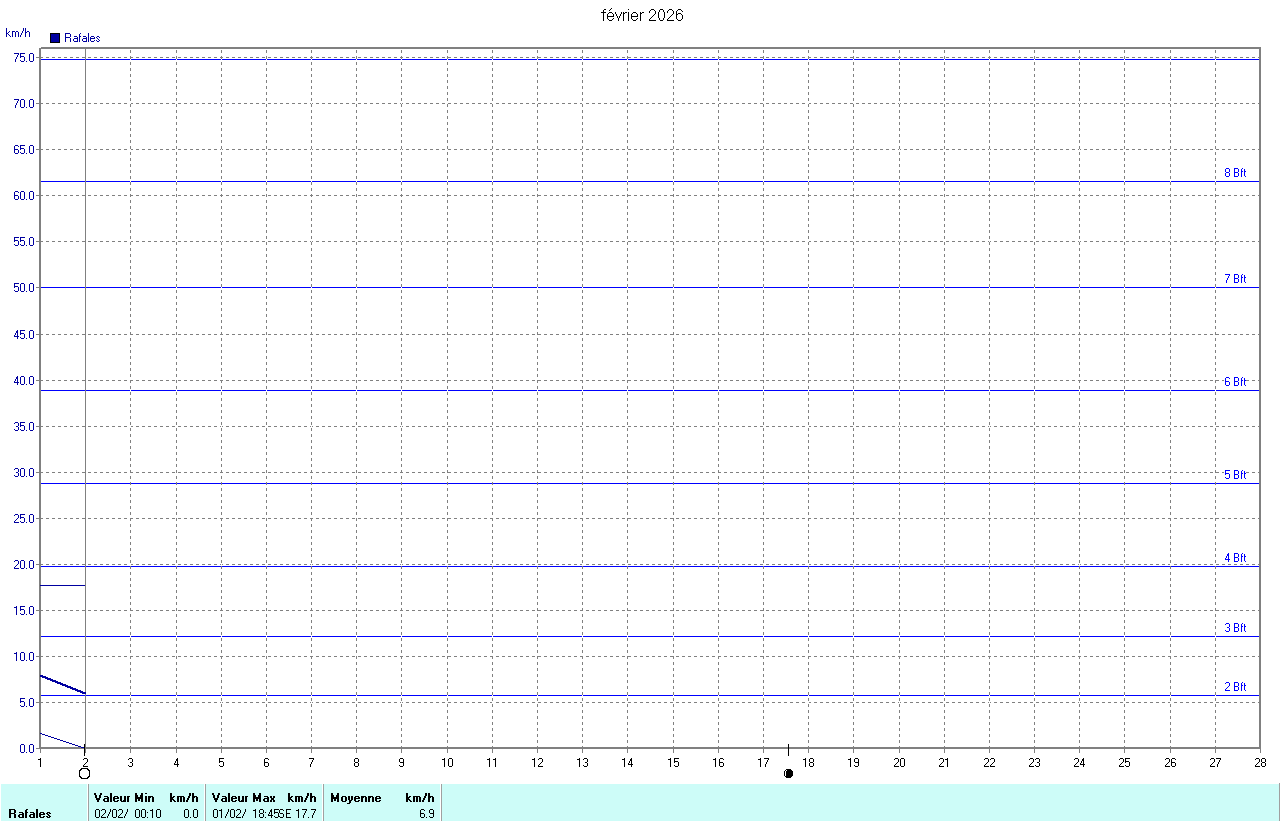Click day 14 on the x-axis
Viewport: 1280px width, 821px height.
(627, 763)
